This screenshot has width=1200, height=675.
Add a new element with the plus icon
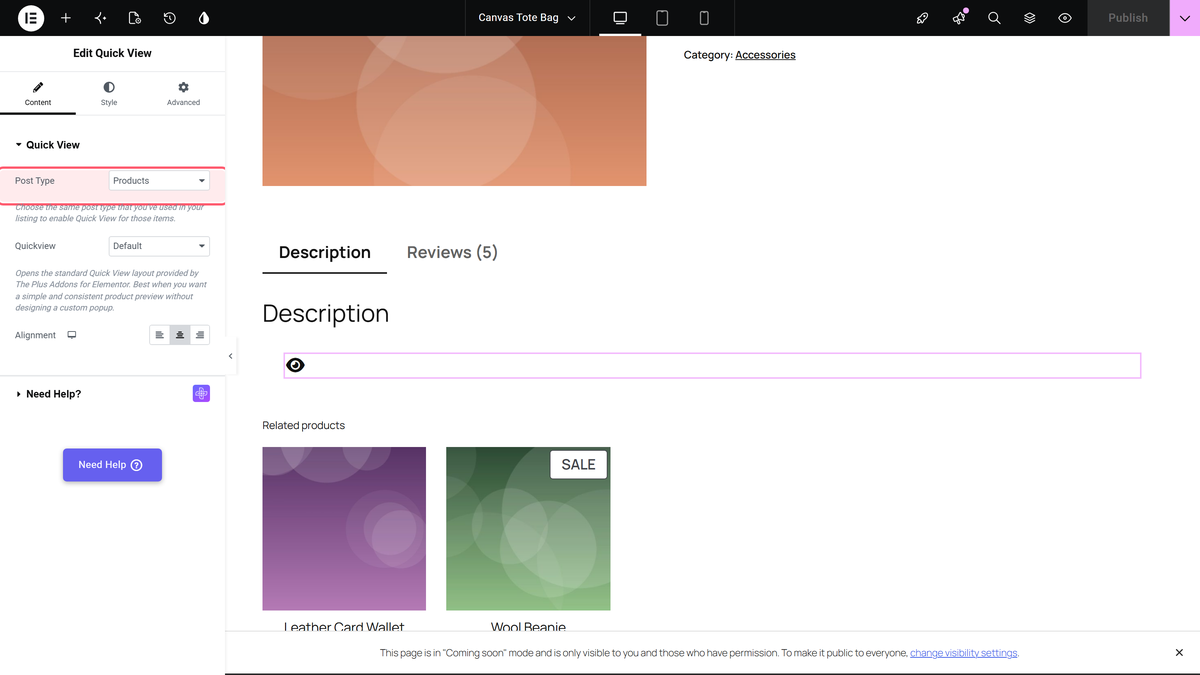(66, 18)
